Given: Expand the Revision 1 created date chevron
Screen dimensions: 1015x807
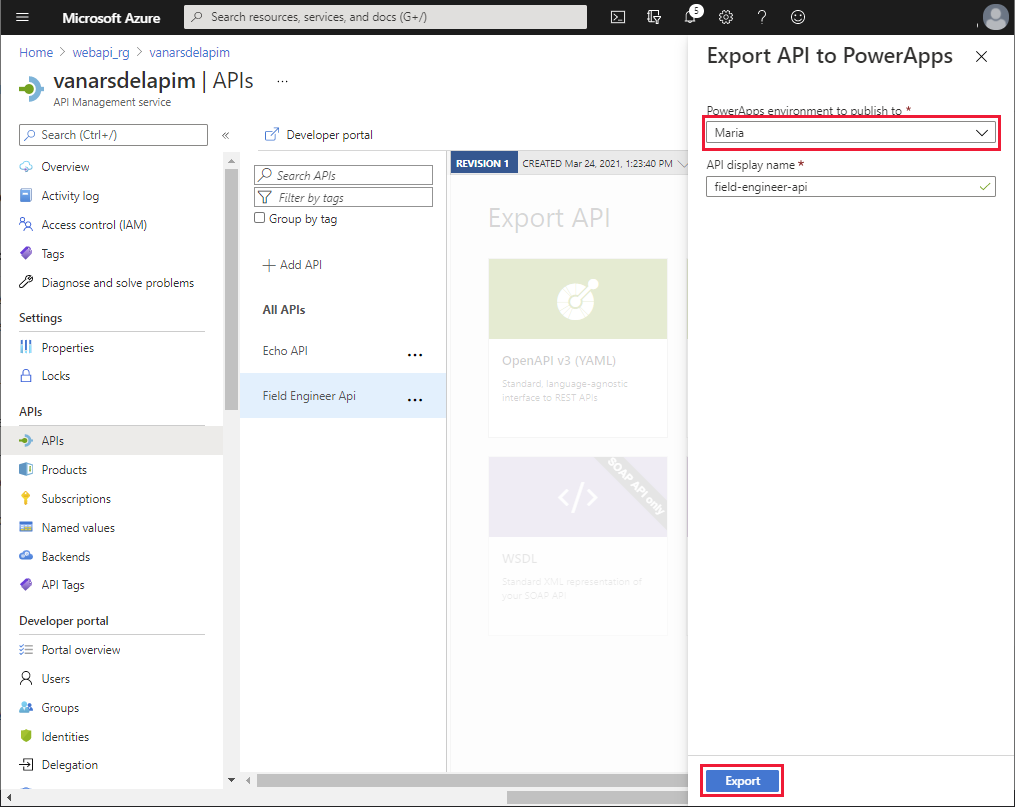Looking at the screenshot, I should tap(682, 164).
